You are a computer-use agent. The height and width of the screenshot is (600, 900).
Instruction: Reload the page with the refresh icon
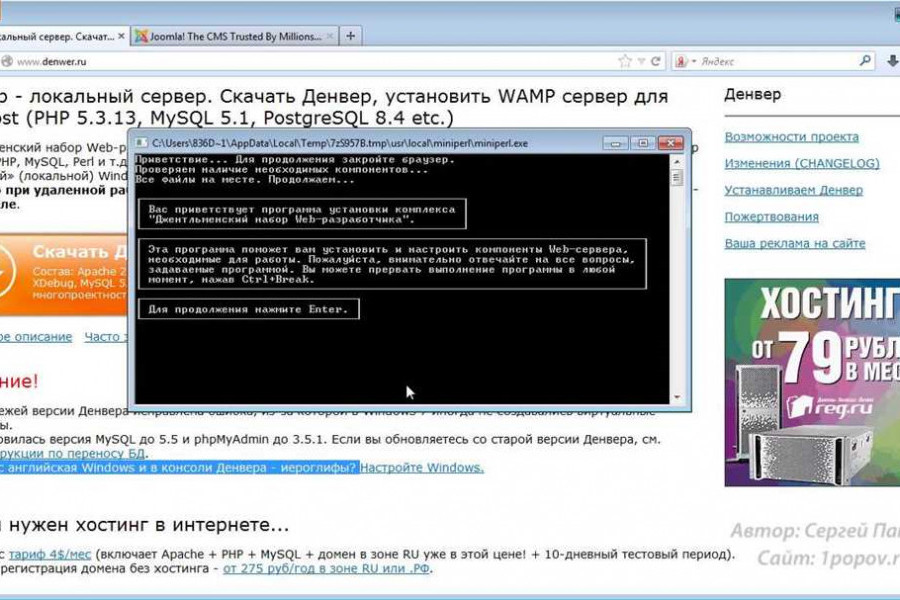click(656, 61)
